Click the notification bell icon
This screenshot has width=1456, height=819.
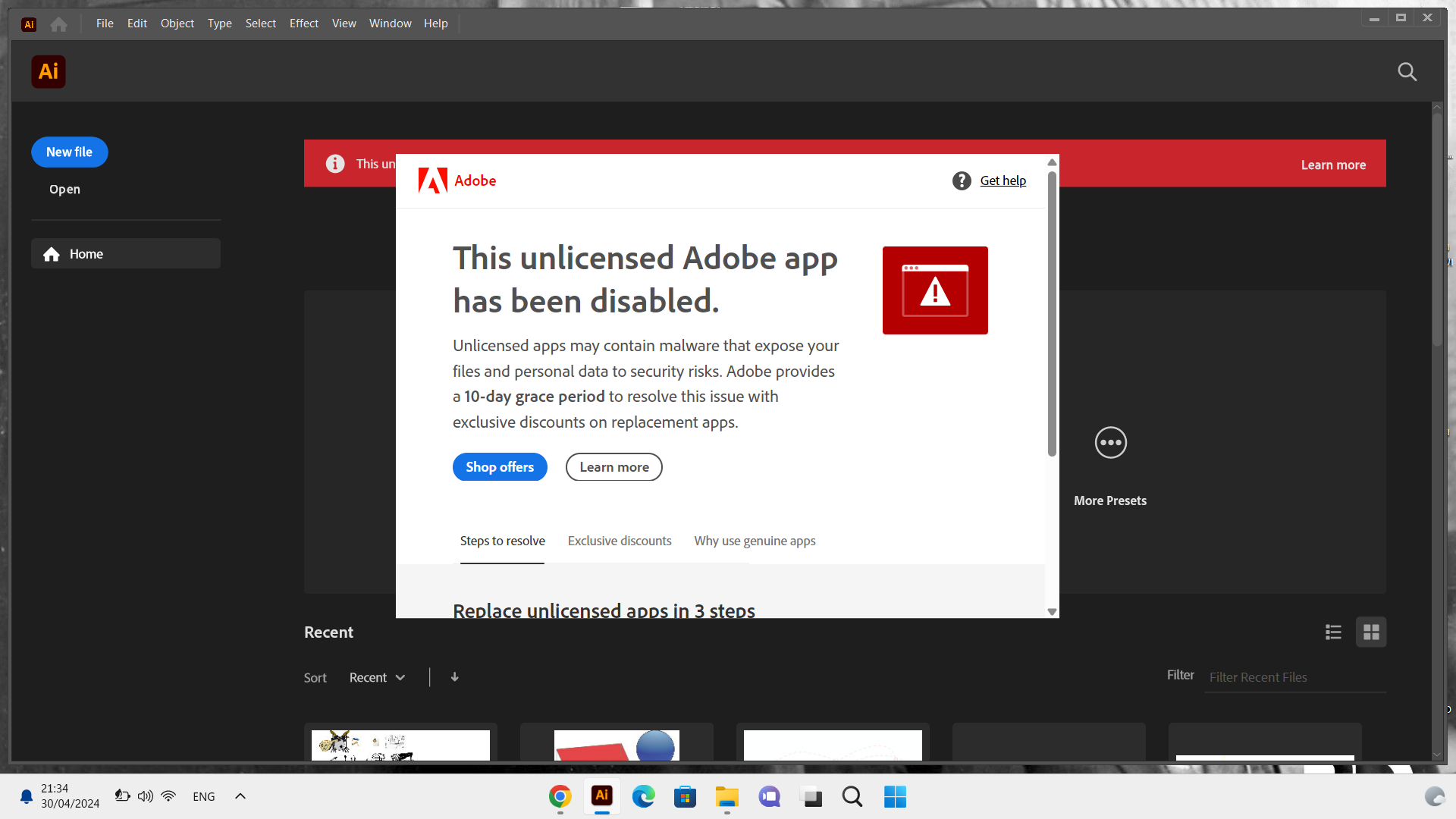click(27, 796)
